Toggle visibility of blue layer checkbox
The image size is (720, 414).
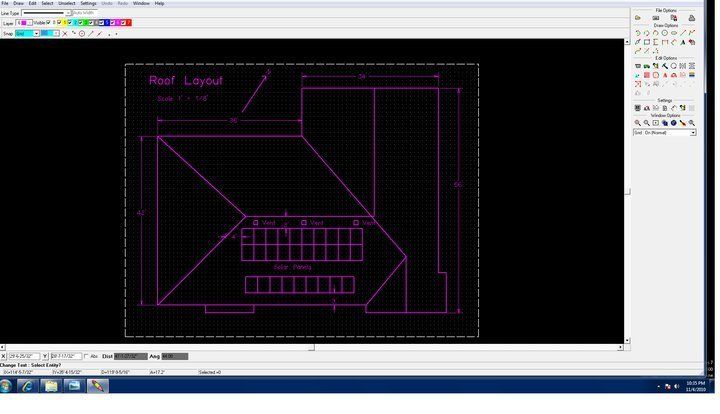click(x=101, y=22)
